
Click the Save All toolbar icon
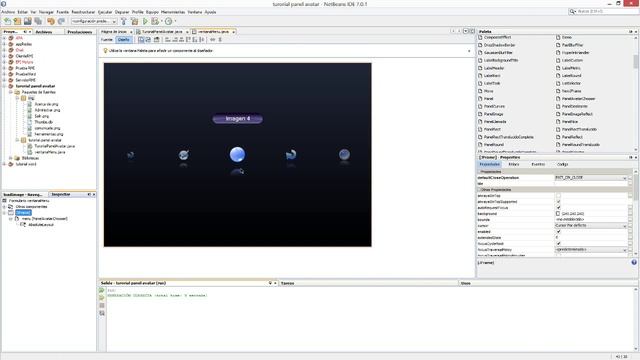[38, 21]
